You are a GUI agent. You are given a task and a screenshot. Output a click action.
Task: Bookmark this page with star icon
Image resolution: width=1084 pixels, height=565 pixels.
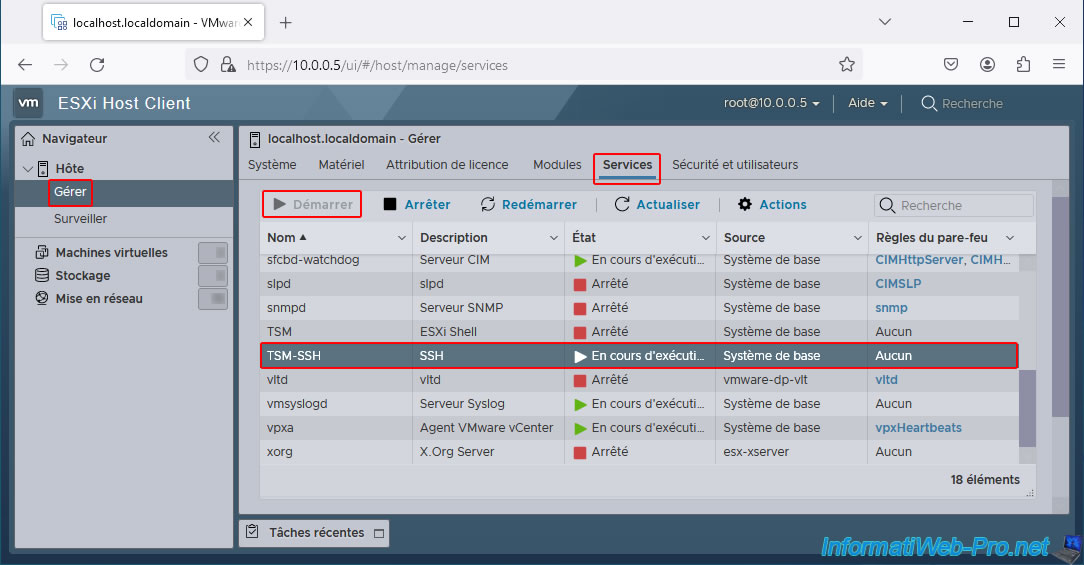[x=847, y=65]
